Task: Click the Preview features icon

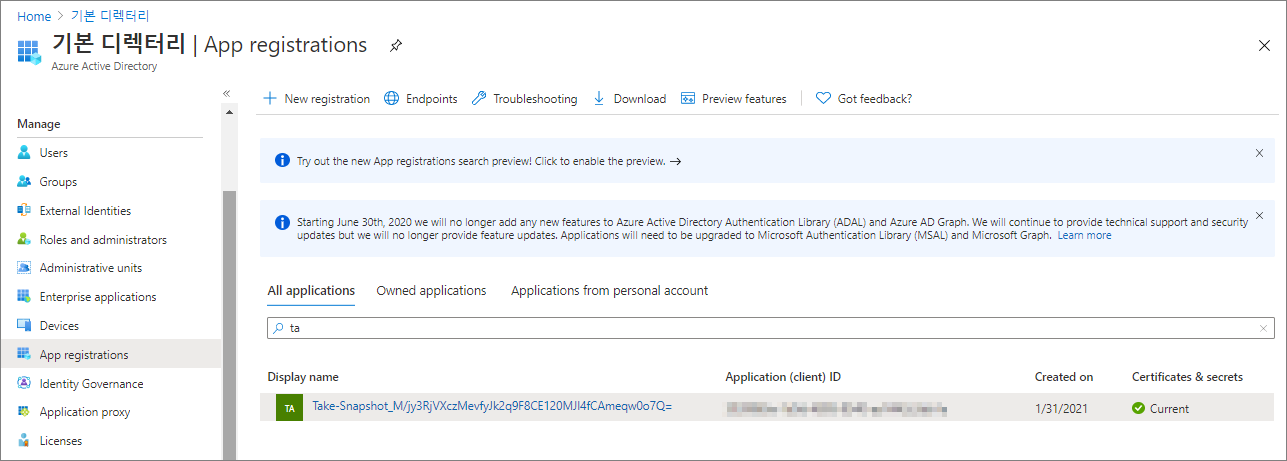Action: click(687, 99)
